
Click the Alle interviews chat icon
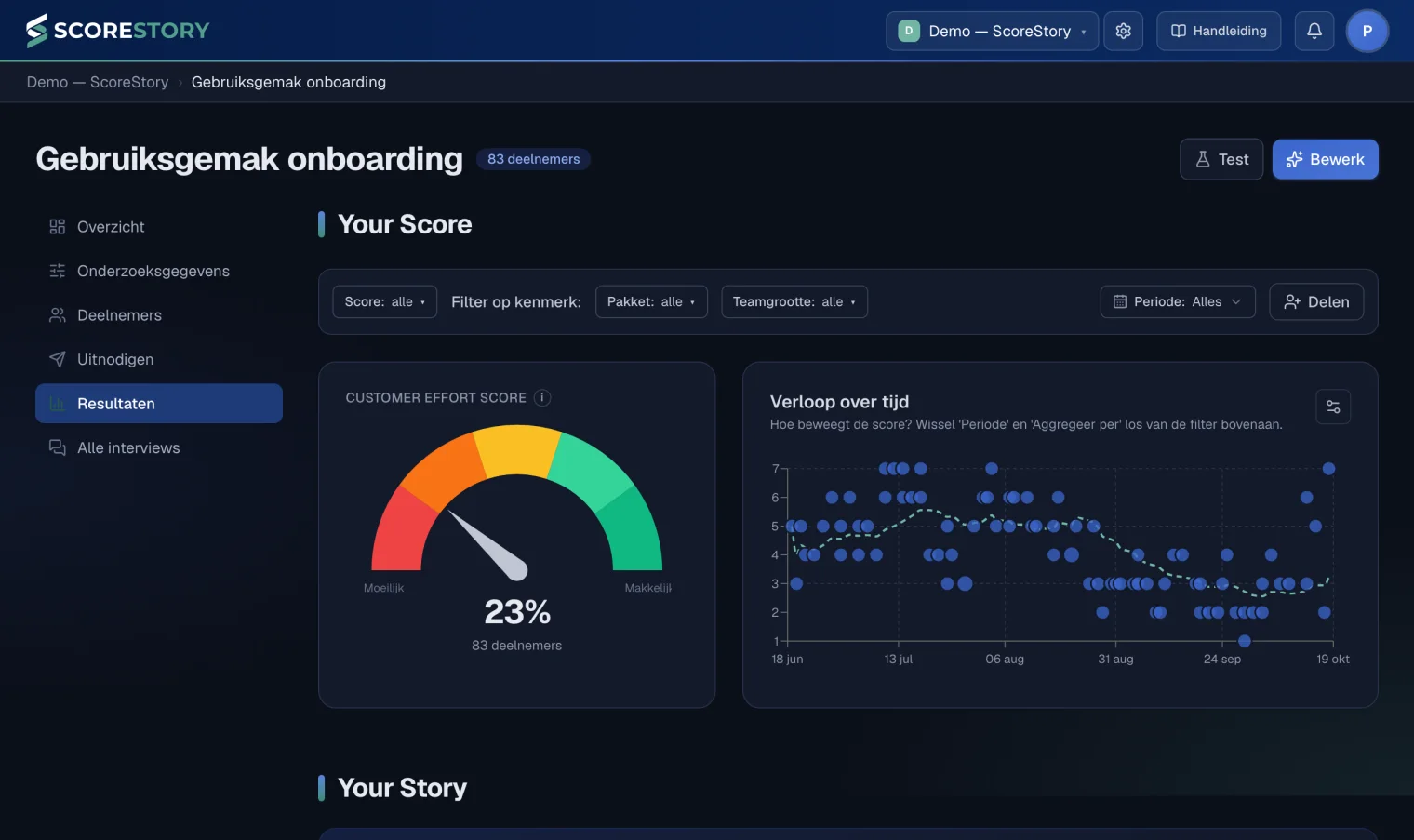(58, 447)
